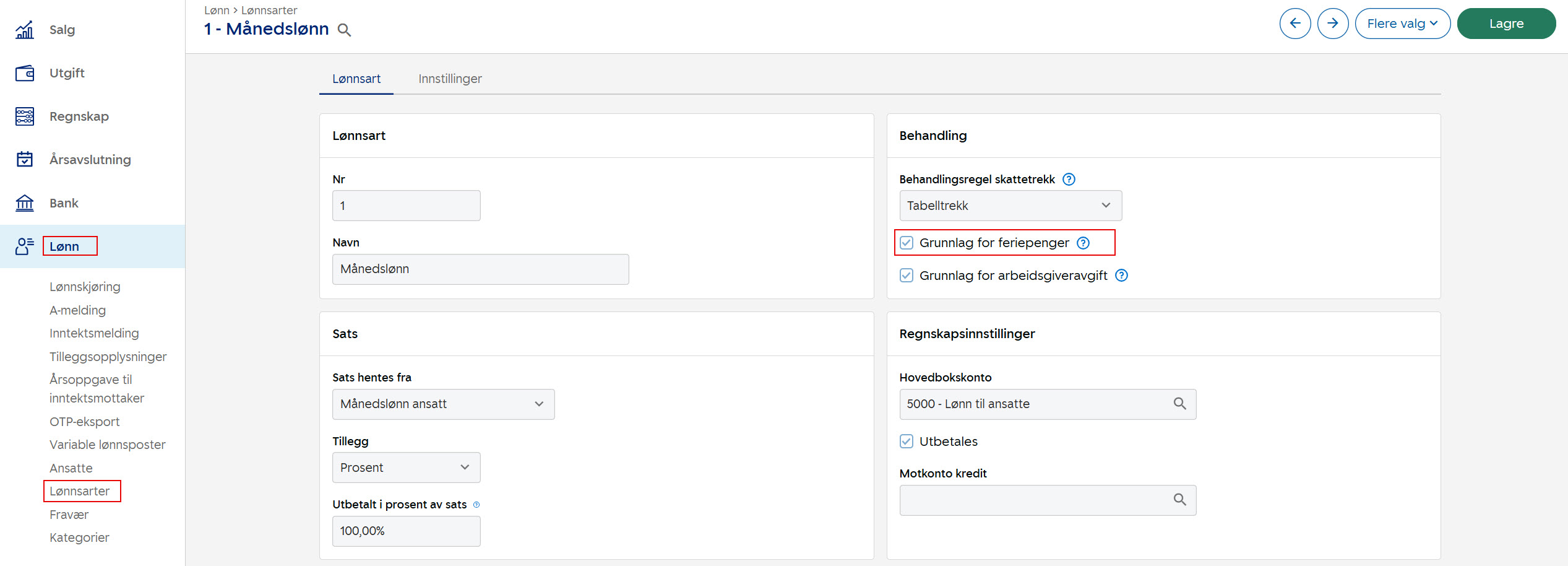Toggle Grunnlag for arbeidsgiveravgift checkbox
This screenshot has height=566, width=1568.
click(x=907, y=276)
